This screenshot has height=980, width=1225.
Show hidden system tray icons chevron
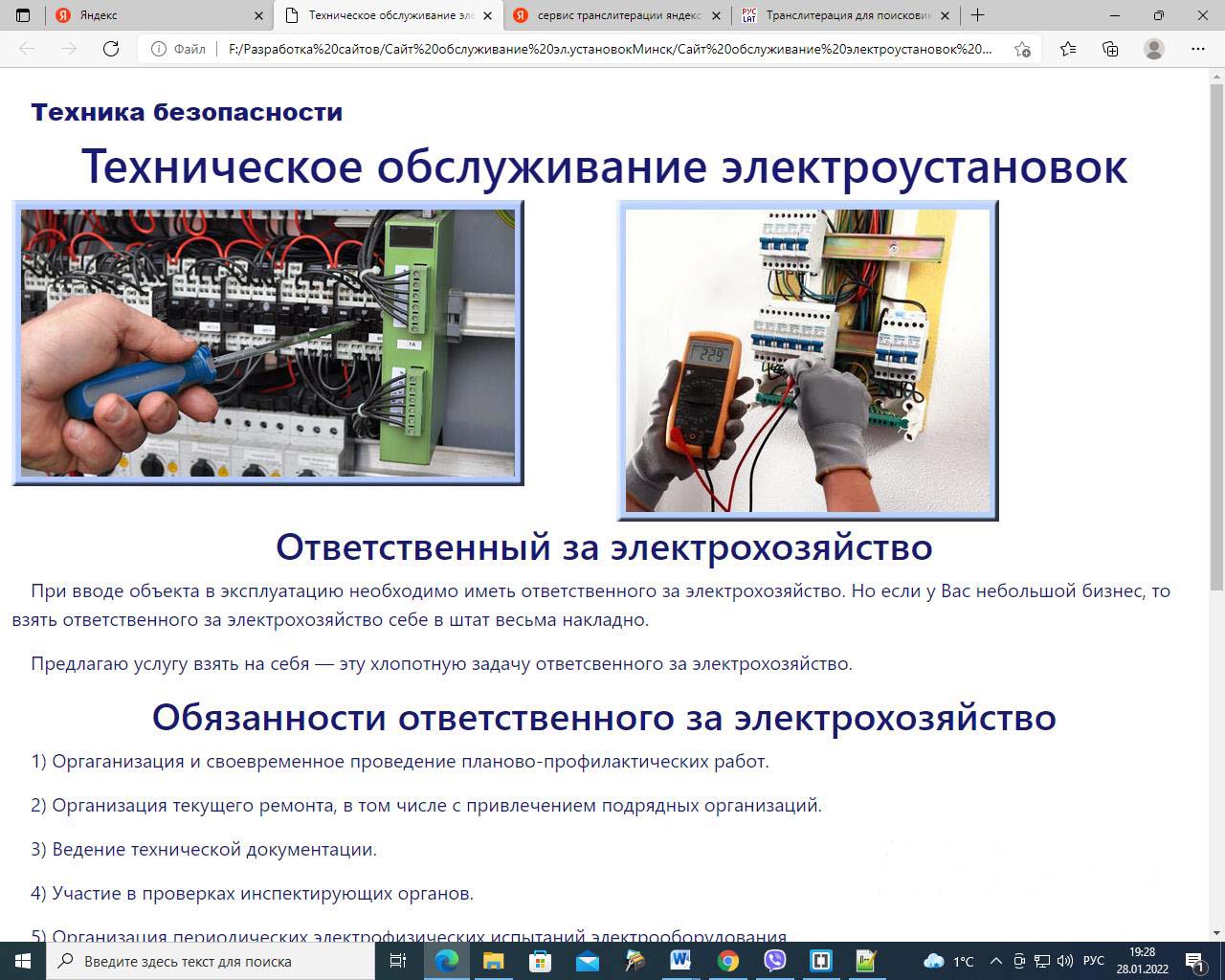[x=995, y=961]
